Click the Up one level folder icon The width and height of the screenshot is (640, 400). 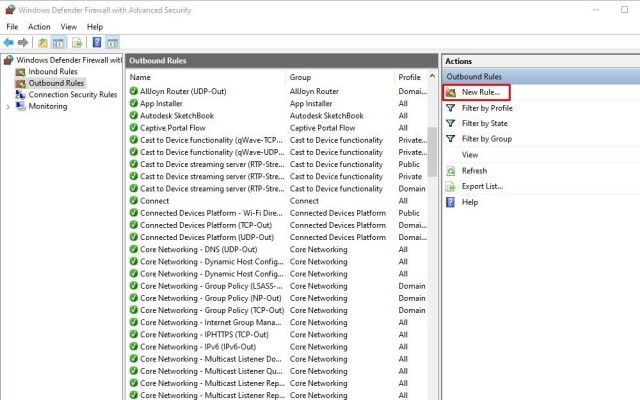pyautogui.click(x=42, y=42)
